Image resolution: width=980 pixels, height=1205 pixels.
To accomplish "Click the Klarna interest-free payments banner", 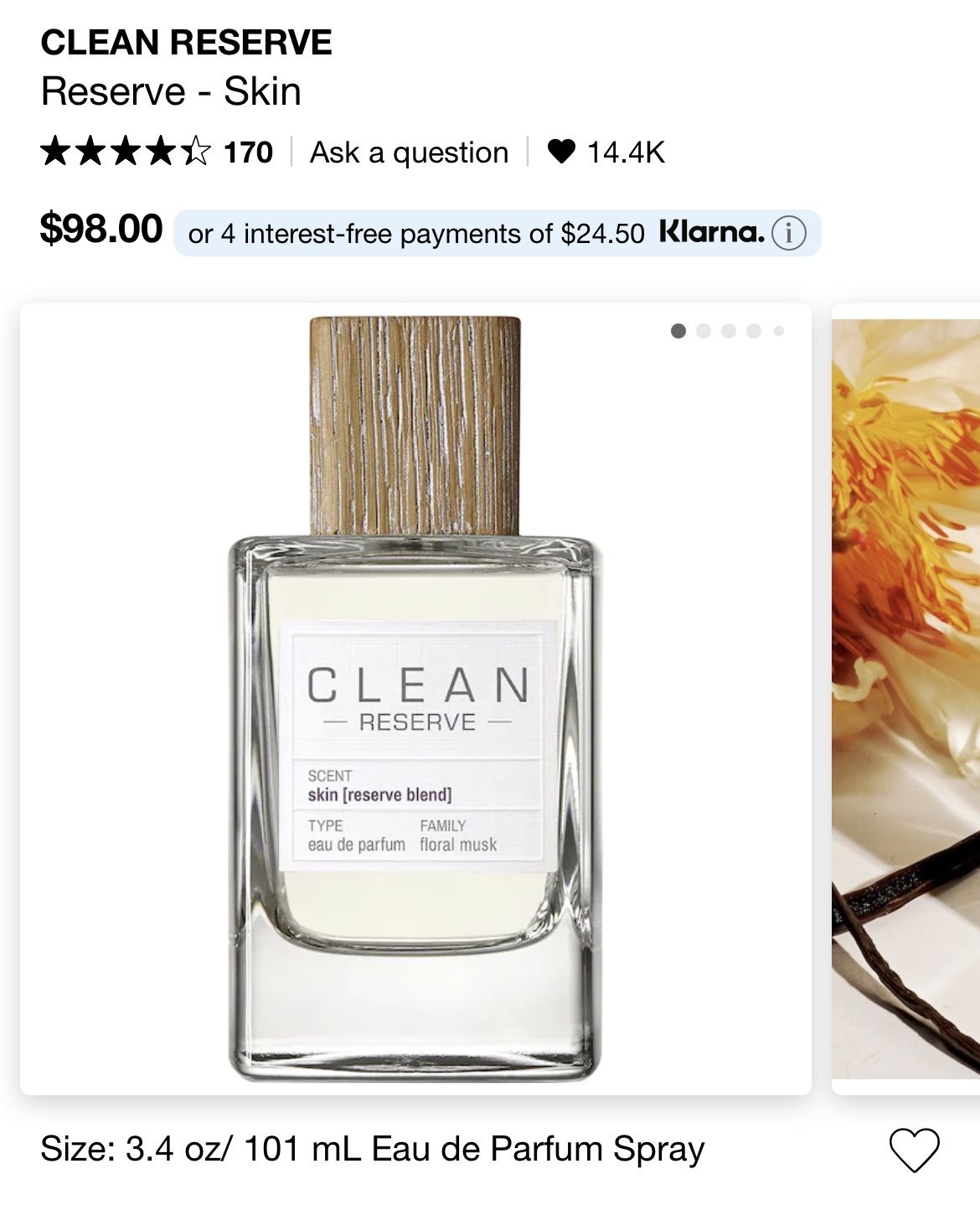I will 497,233.
